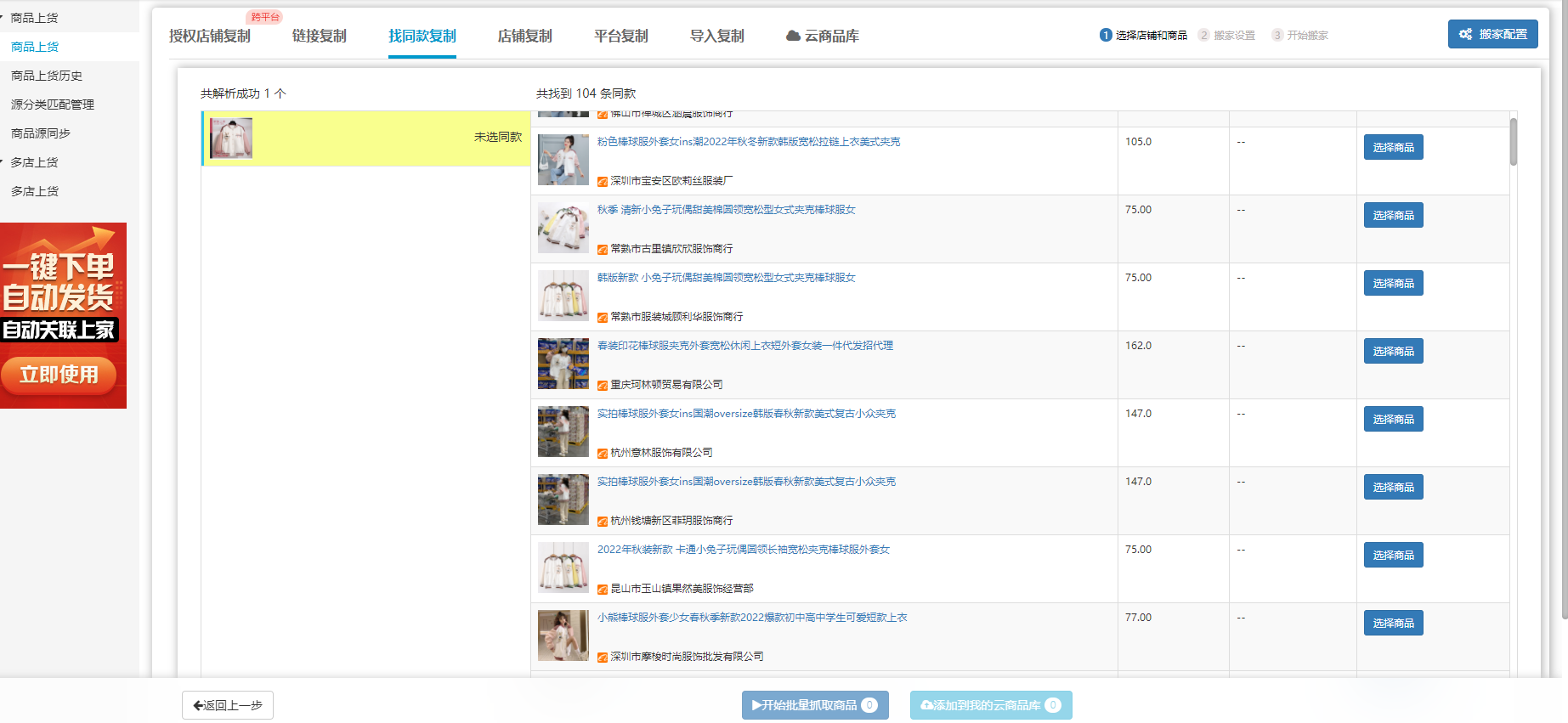Click the gear icon in 搬家配置 button

tap(1465, 34)
